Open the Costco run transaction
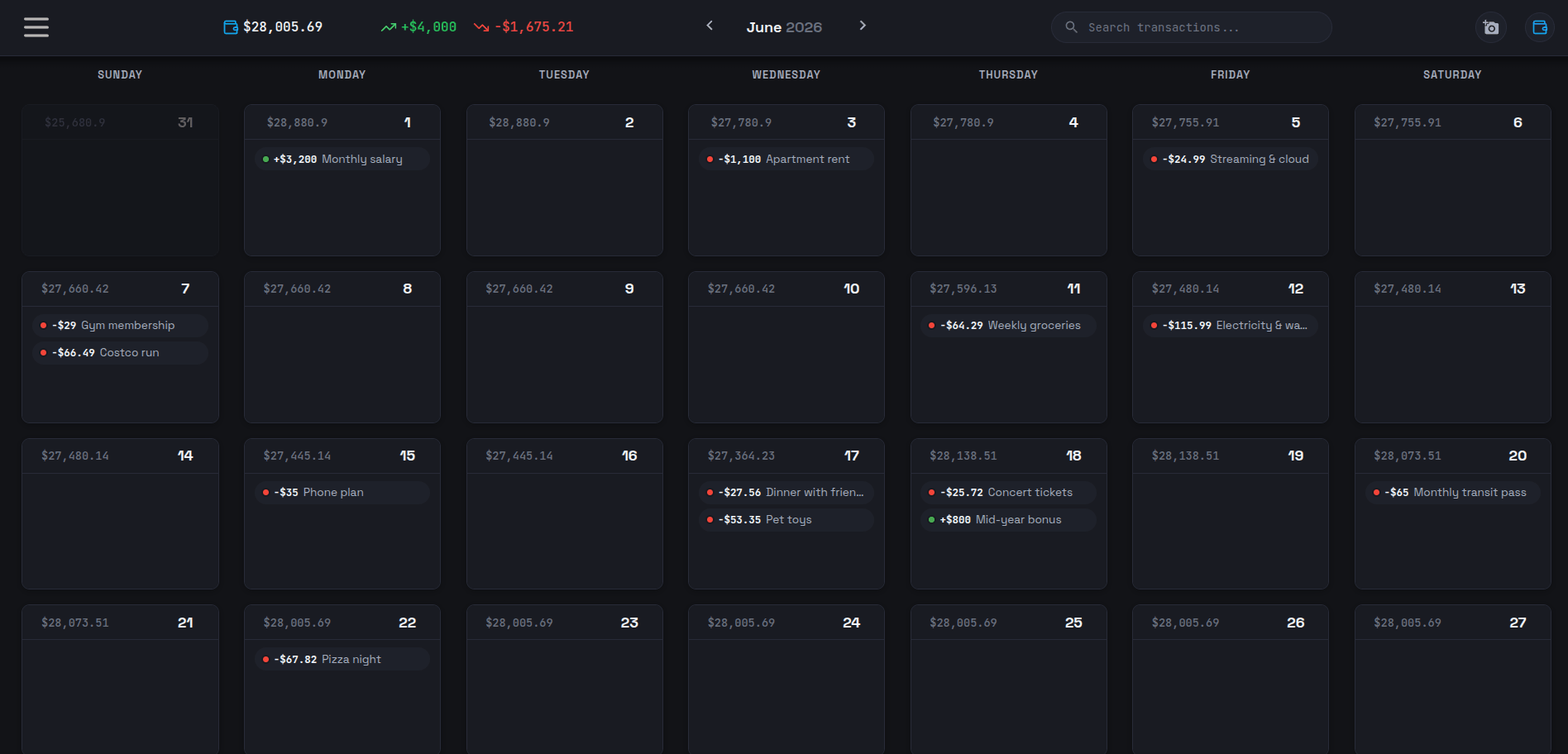Viewport: 1568px width, 754px height. tap(120, 353)
